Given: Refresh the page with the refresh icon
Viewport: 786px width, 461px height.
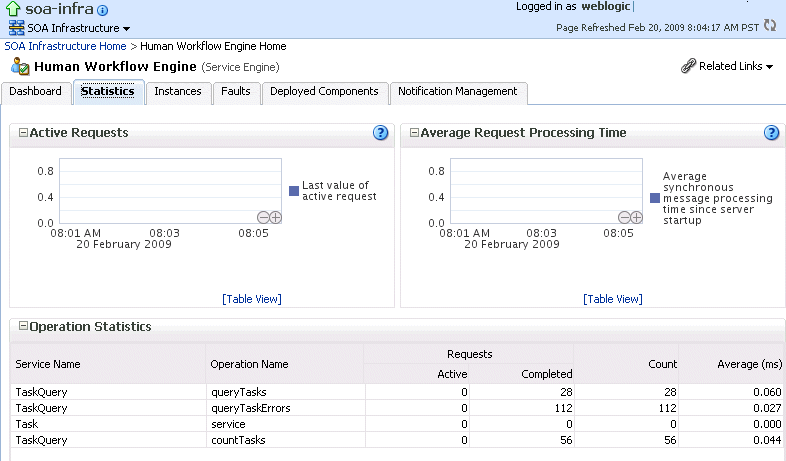Looking at the screenshot, I should click(x=770, y=25).
